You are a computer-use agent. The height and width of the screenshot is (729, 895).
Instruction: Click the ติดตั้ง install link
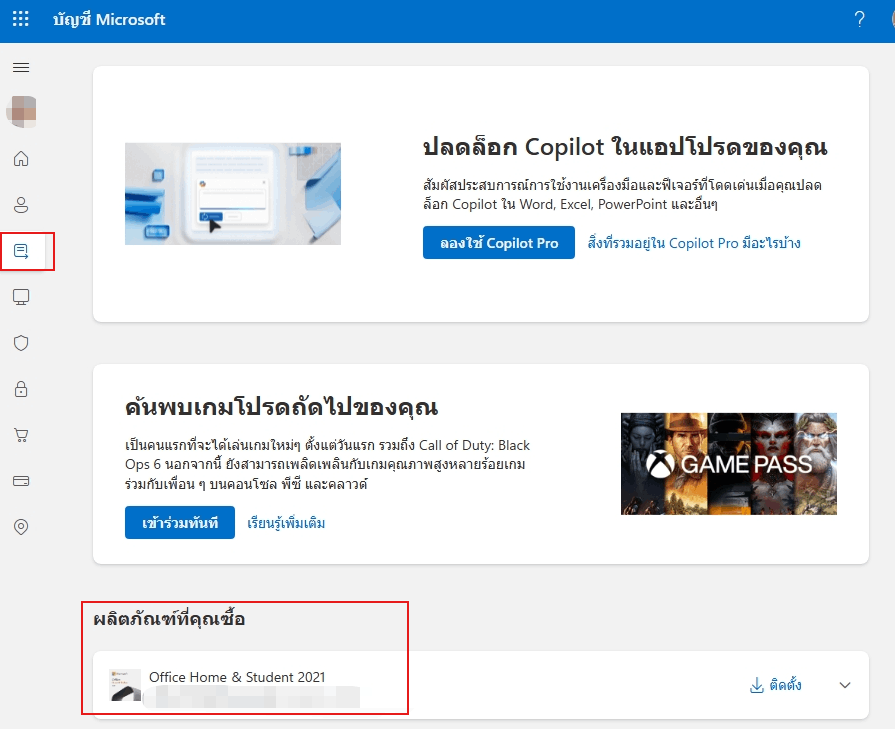[x=785, y=684]
